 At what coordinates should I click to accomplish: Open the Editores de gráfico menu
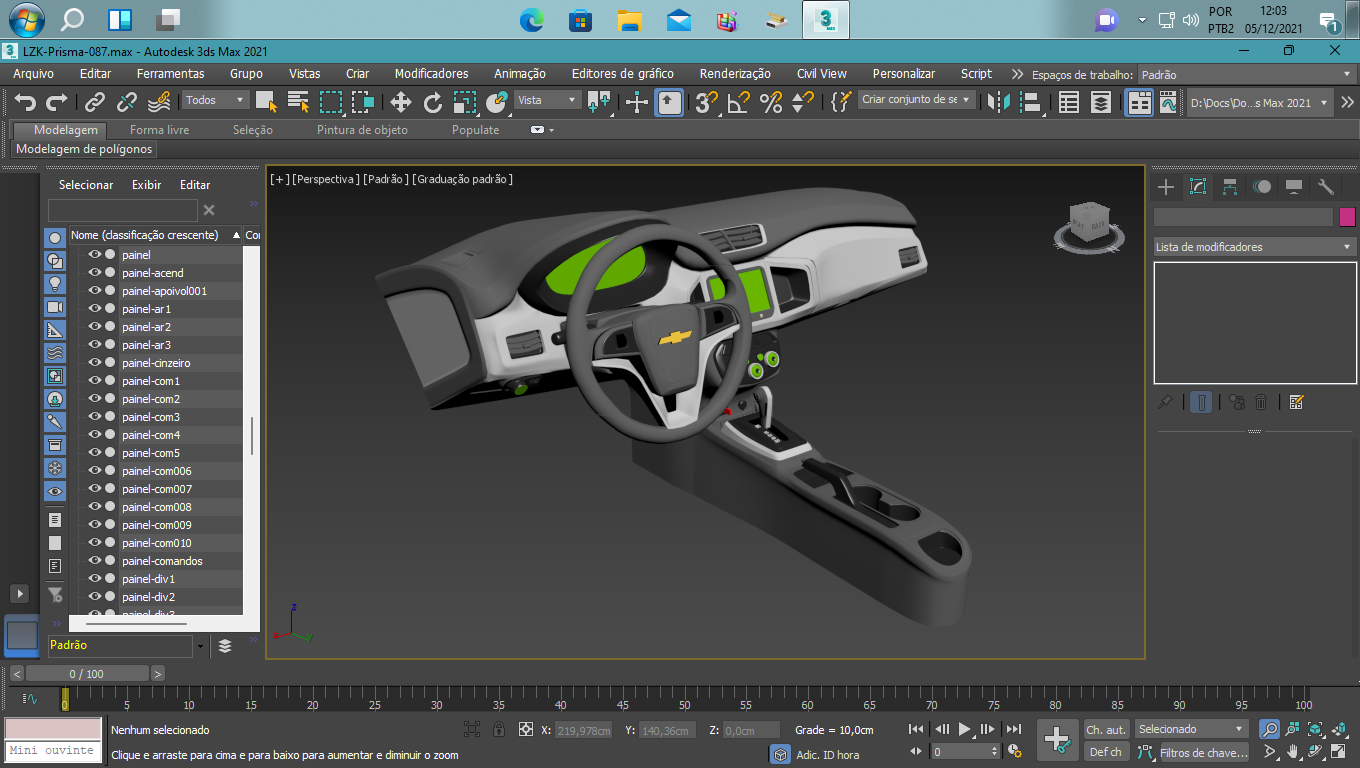click(x=622, y=74)
